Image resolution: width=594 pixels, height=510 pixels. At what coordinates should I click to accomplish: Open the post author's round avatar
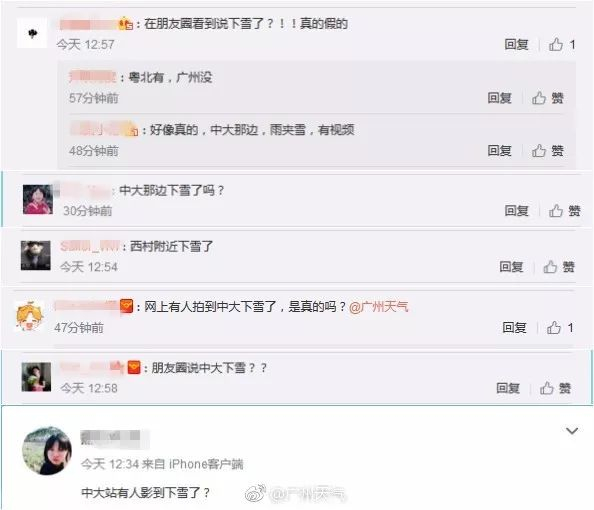coord(47,451)
